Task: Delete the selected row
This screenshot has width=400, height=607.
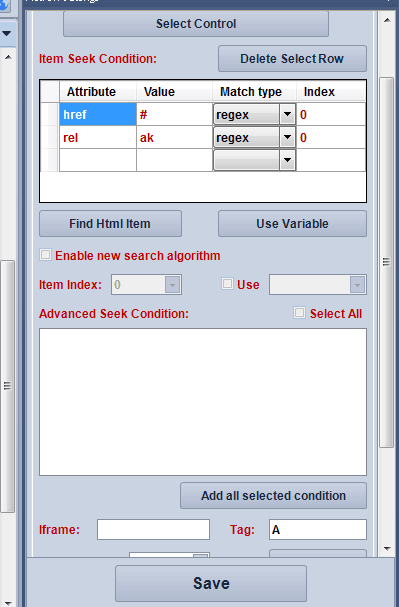Action: [292, 58]
